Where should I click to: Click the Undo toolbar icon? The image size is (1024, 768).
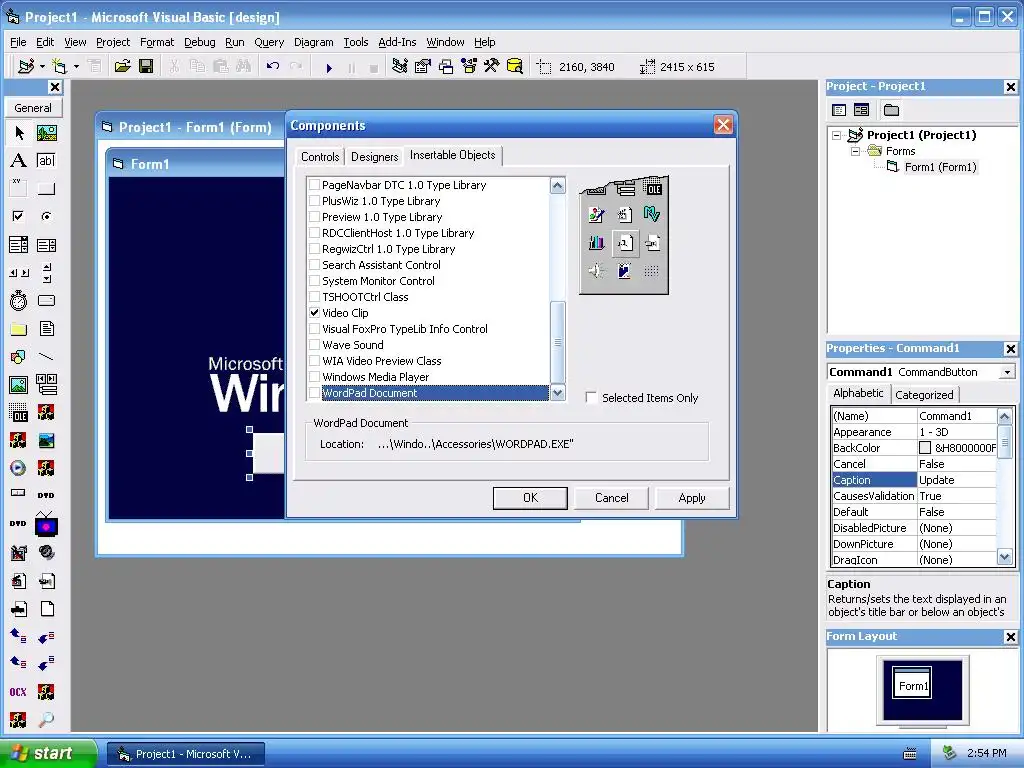point(273,67)
